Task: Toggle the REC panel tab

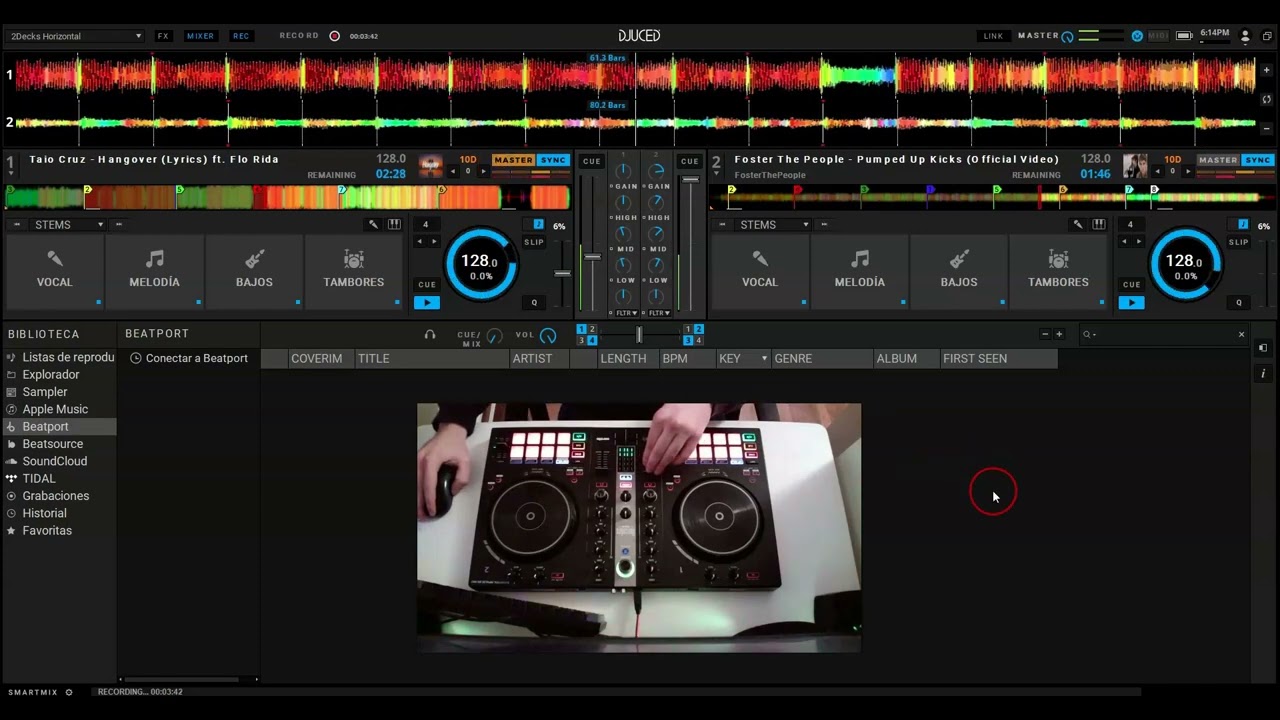Action: pyautogui.click(x=241, y=36)
